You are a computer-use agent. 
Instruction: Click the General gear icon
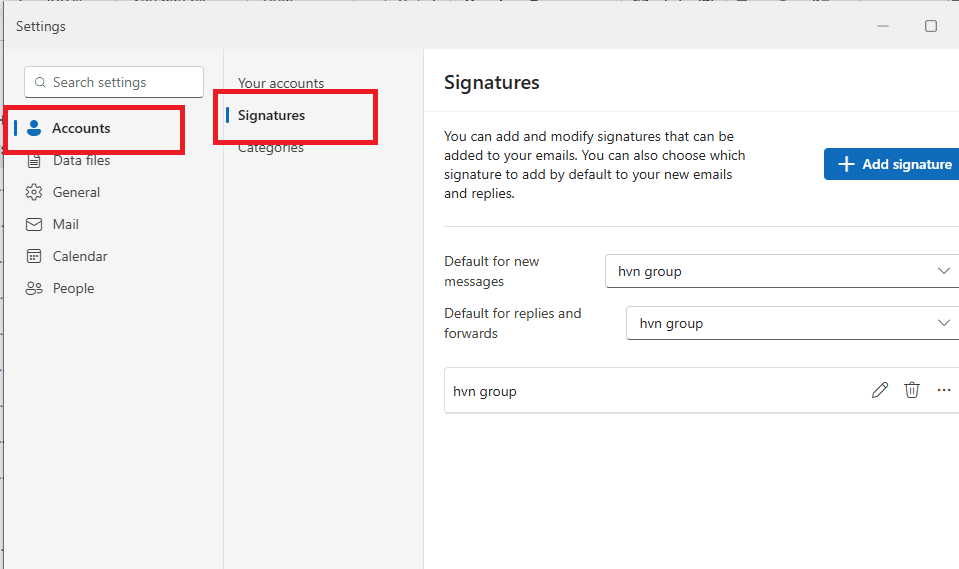[34, 192]
